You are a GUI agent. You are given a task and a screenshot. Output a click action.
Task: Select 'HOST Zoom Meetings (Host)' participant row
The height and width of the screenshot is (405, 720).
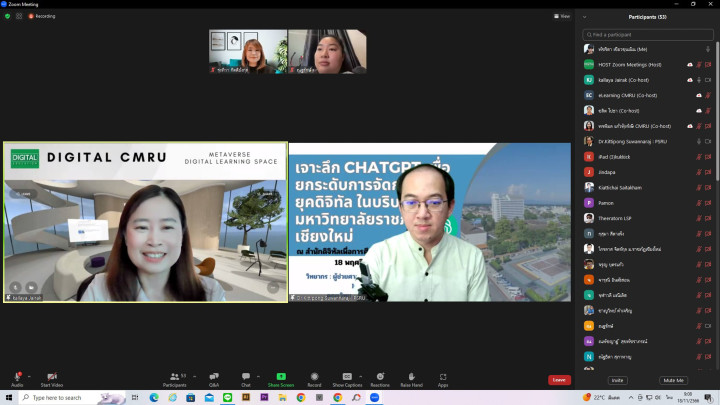(x=647, y=65)
